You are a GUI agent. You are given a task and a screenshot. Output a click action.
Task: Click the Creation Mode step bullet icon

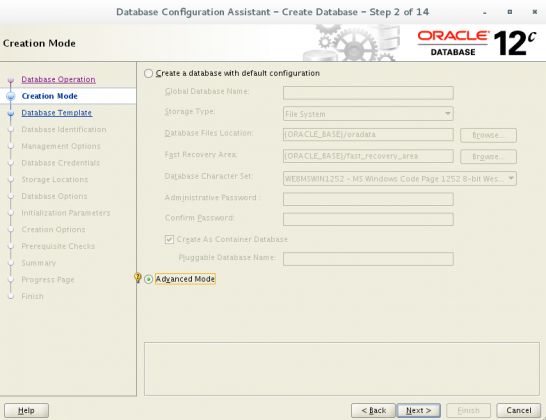[x=11, y=96]
